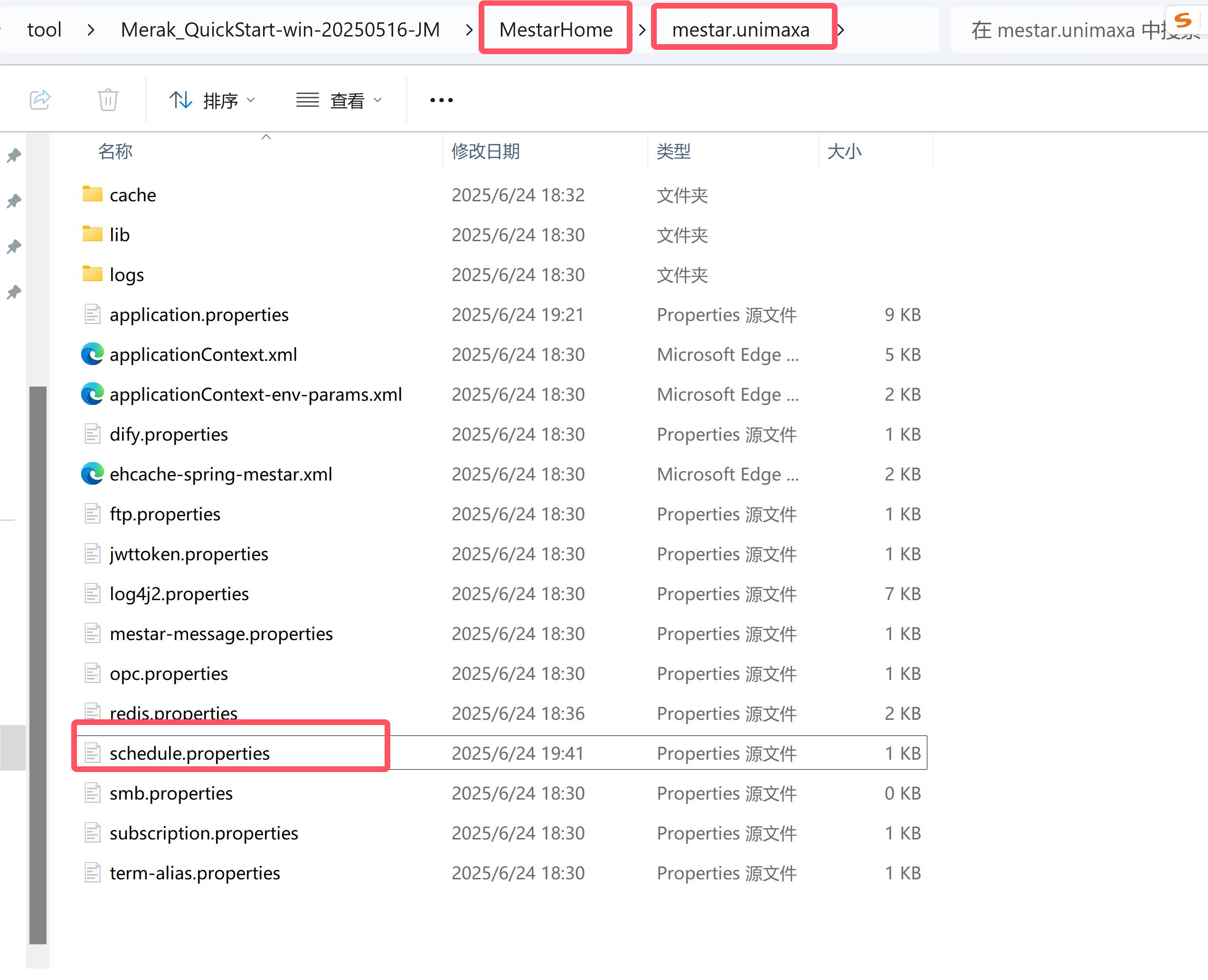Click the Edge icon of applicationContext.xml
Screen dimensions: 1208x980
(x=92, y=354)
